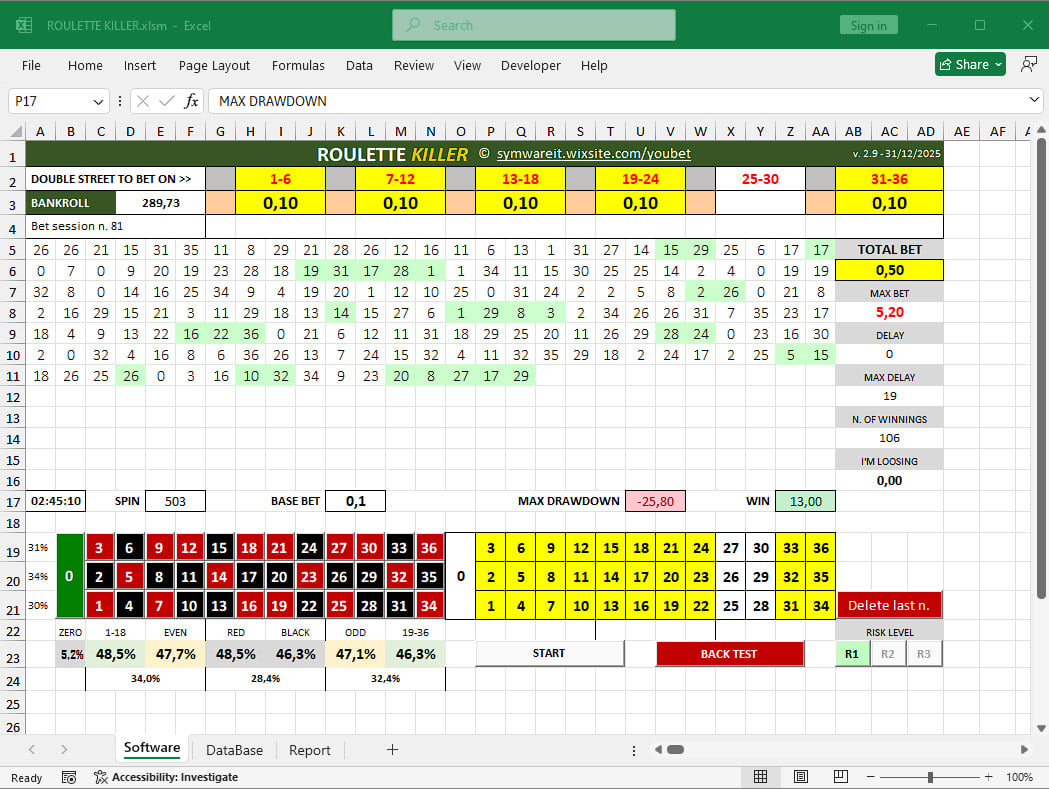The width and height of the screenshot is (1049, 789).
Task: Click the search input field
Action: pyautogui.click(x=534, y=25)
